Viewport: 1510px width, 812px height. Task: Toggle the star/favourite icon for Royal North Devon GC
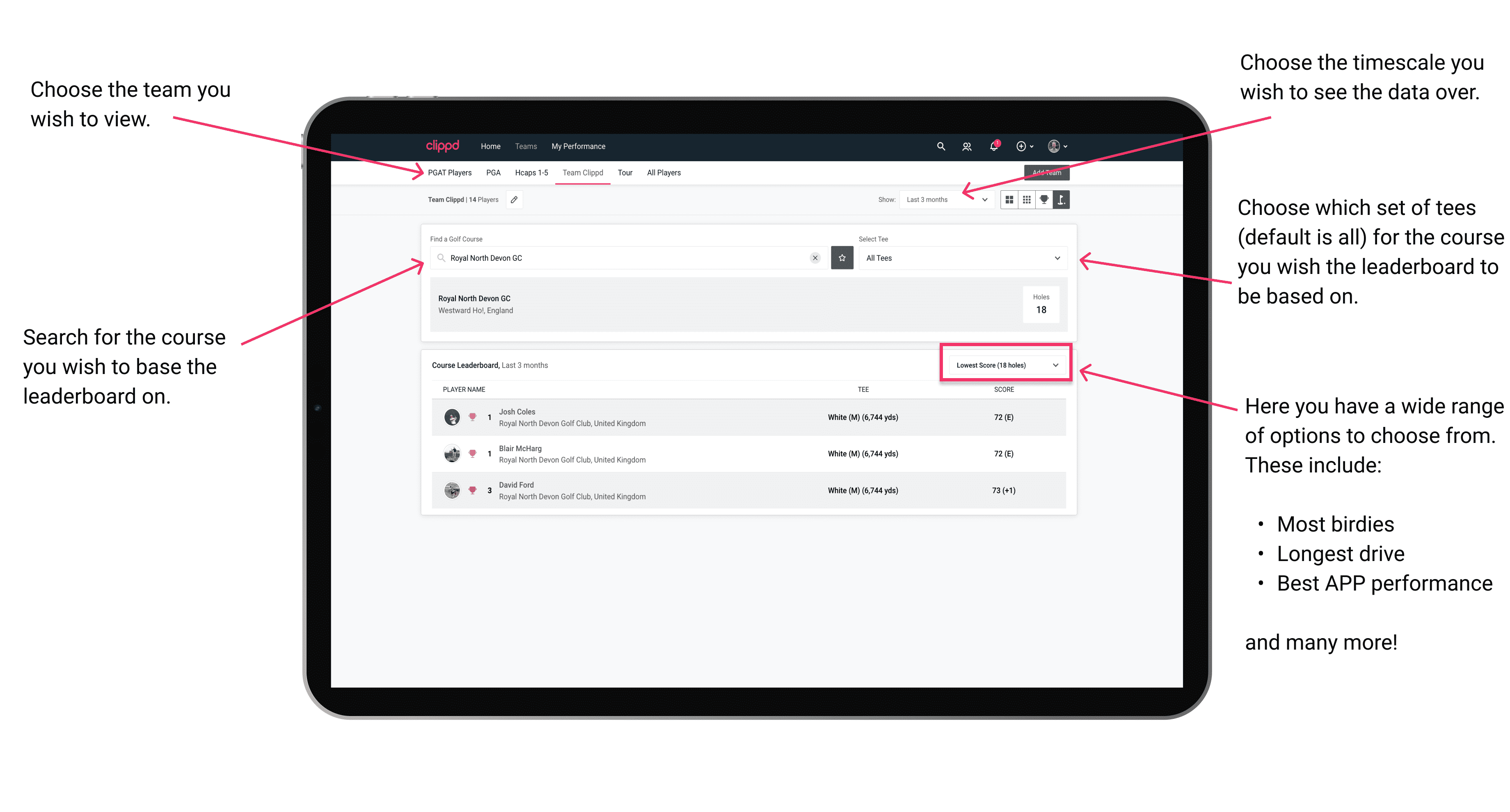842,257
